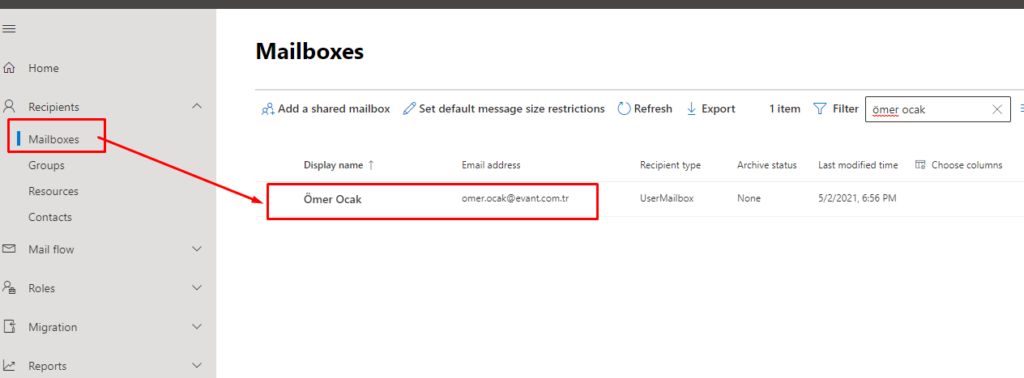Sort by Display name ascending arrow
The width and height of the screenshot is (1024, 378).
pyautogui.click(x=371, y=165)
